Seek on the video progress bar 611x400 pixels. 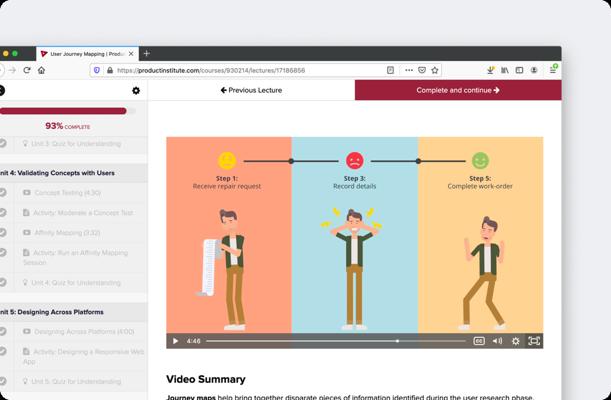click(336, 341)
